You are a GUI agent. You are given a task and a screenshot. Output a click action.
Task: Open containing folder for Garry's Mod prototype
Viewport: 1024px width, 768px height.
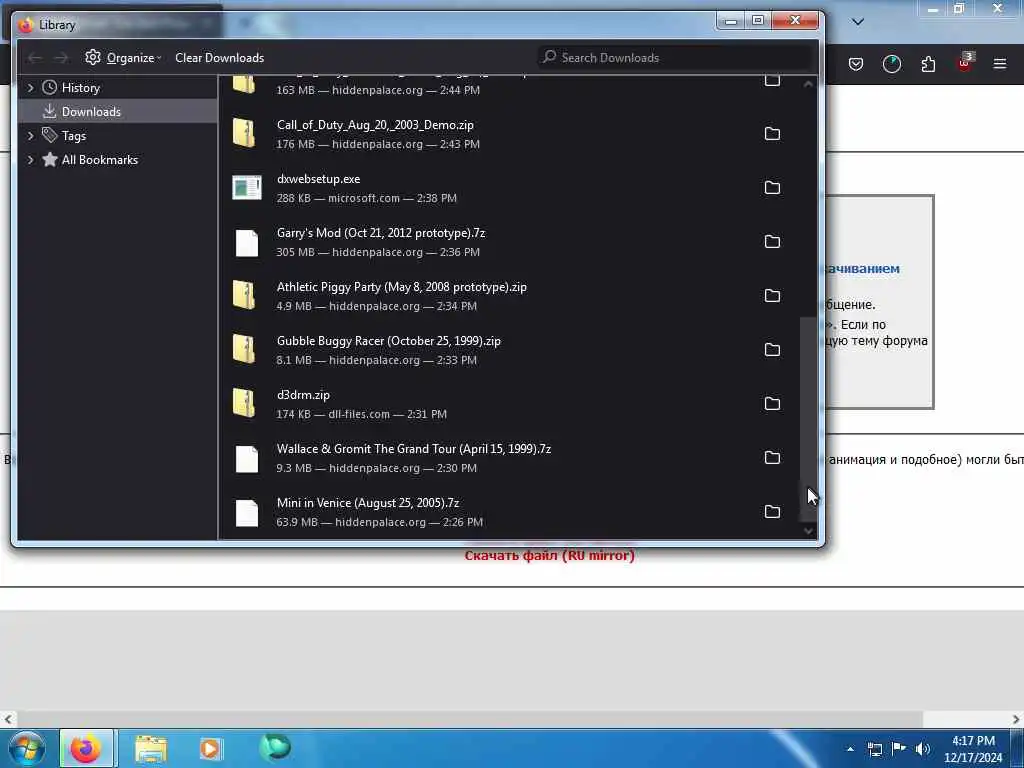point(772,242)
